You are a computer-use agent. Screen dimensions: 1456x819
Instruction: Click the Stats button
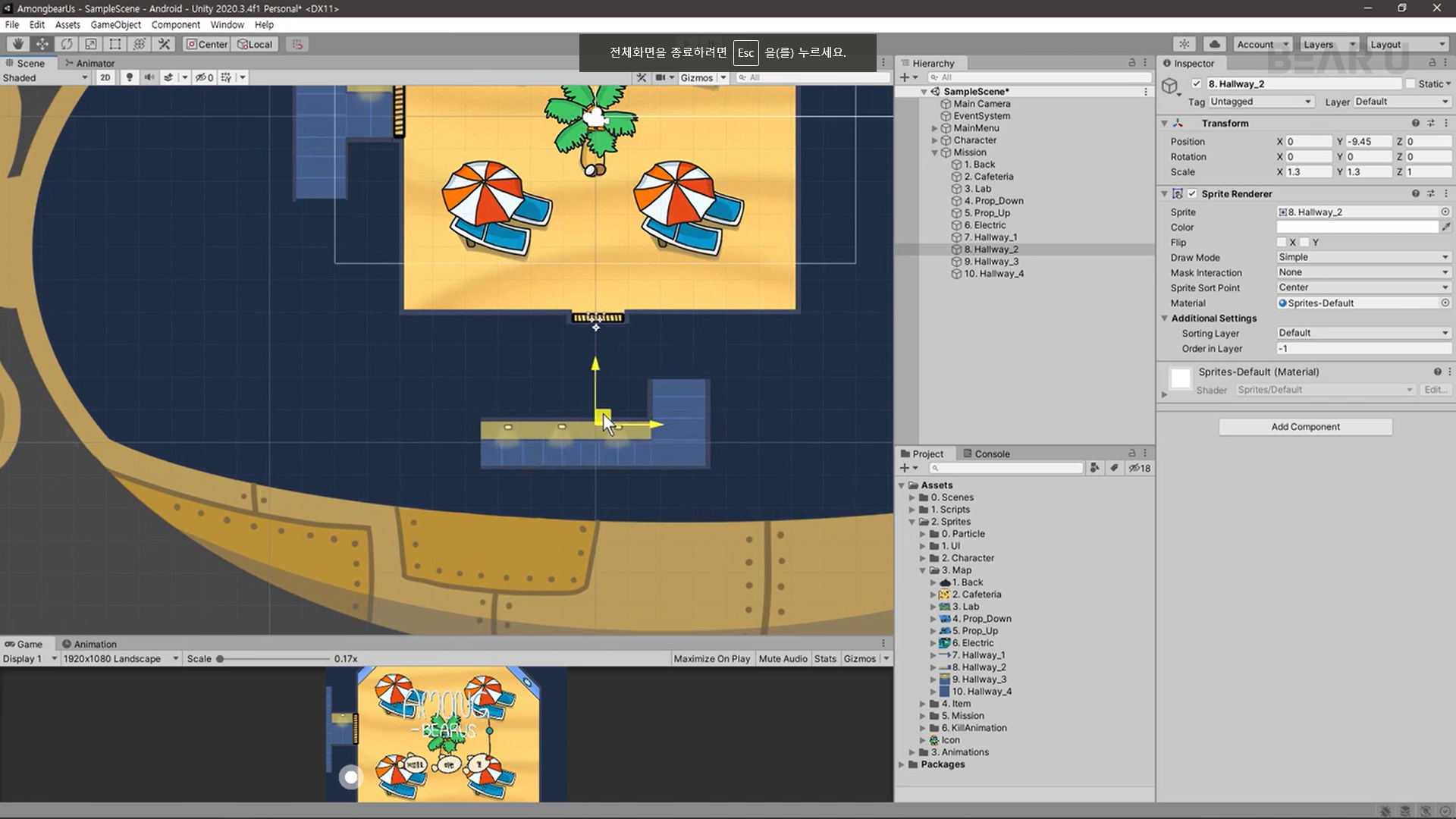coord(825,658)
